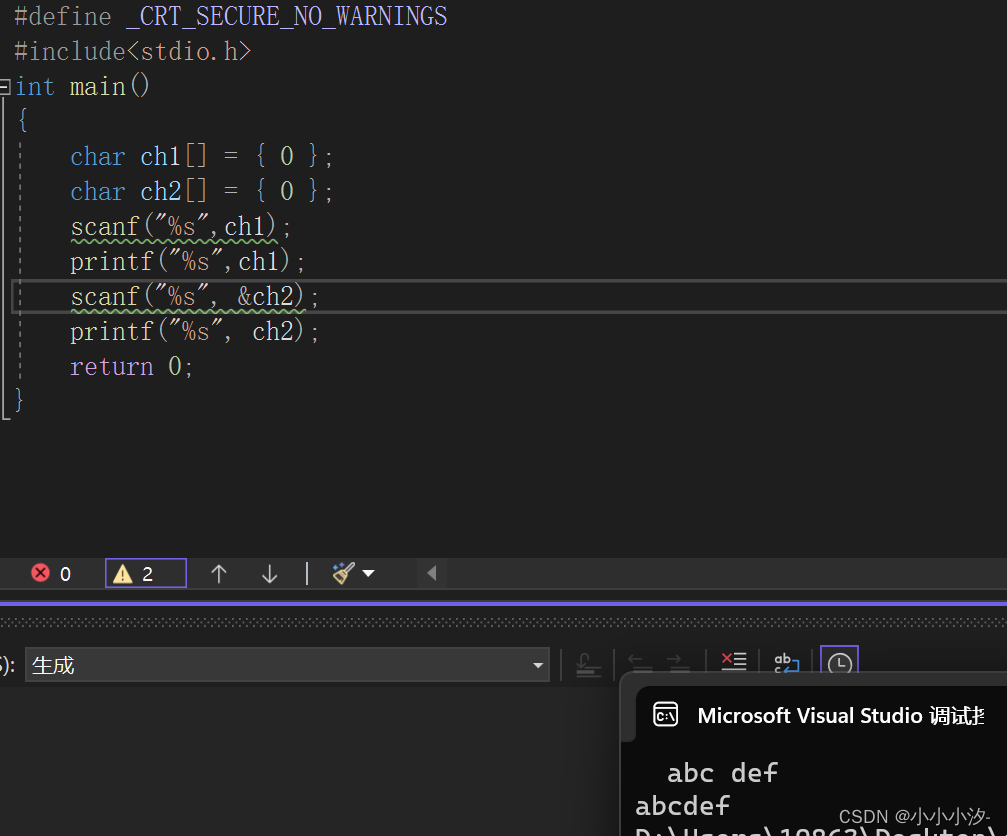Screen dimensions: 1007x836
Task: Open the output source dropdown showing 生成
Action: 287,665
